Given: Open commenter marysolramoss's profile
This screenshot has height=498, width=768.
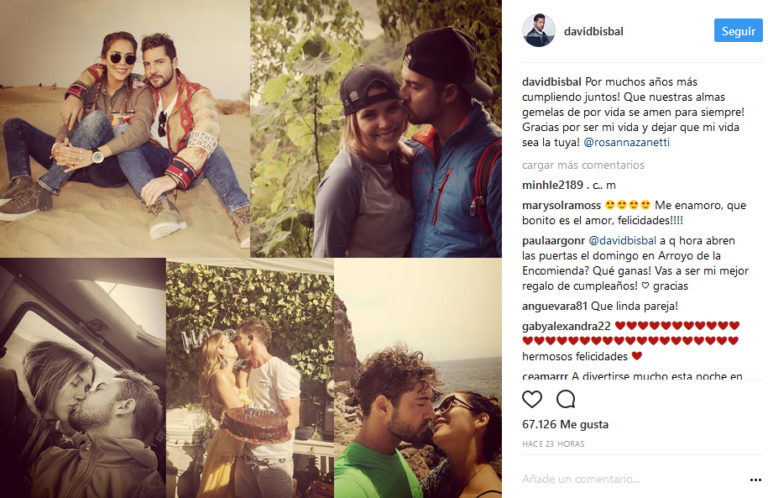Looking at the screenshot, I should (x=561, y=205).
